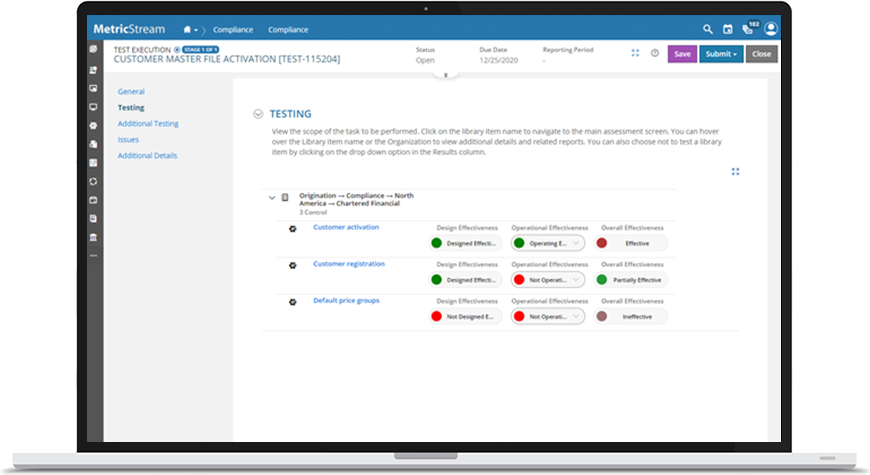
Task: Open Operational Effectiveness dropdown for Customer registration
Action: pyautogui.click(x=548, y=280)
